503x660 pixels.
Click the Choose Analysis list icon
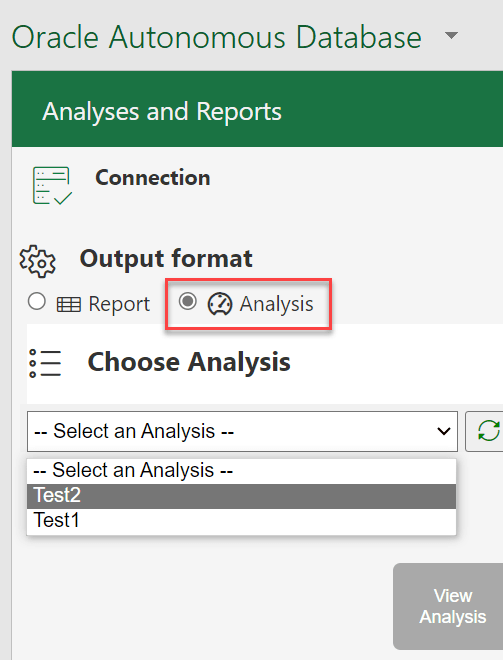pos(45,363)
